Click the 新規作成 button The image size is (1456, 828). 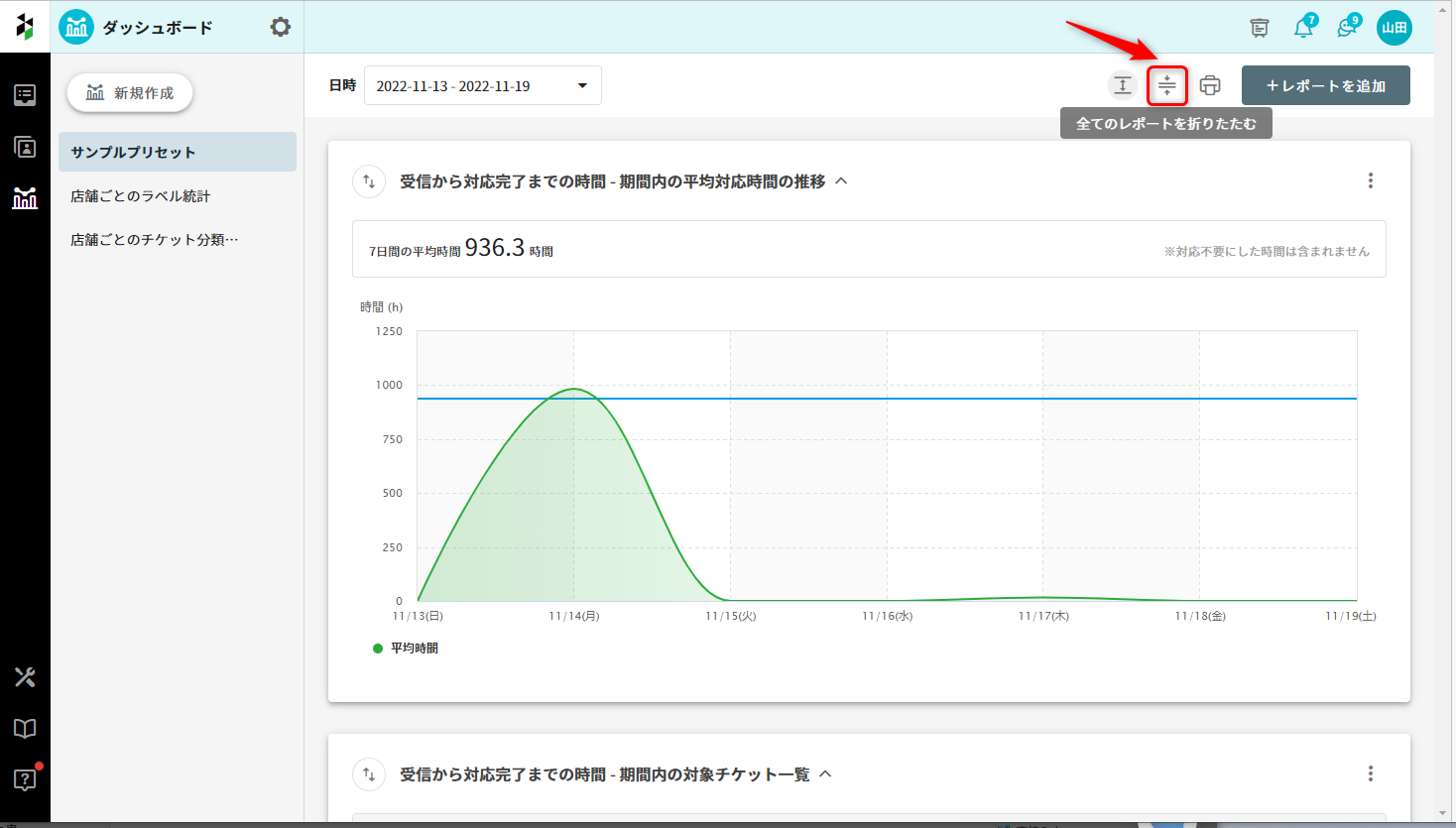tap(130, 93)
